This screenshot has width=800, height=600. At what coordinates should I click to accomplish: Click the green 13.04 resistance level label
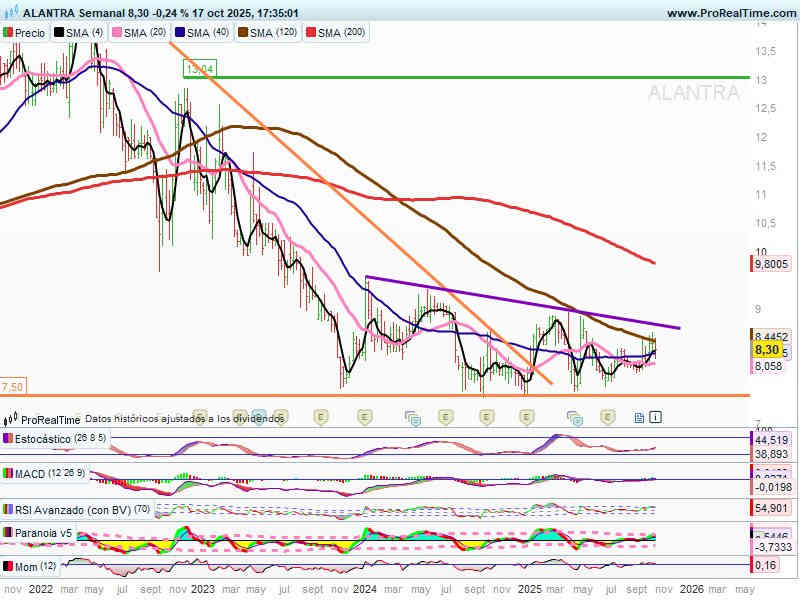tap(199, 69)
